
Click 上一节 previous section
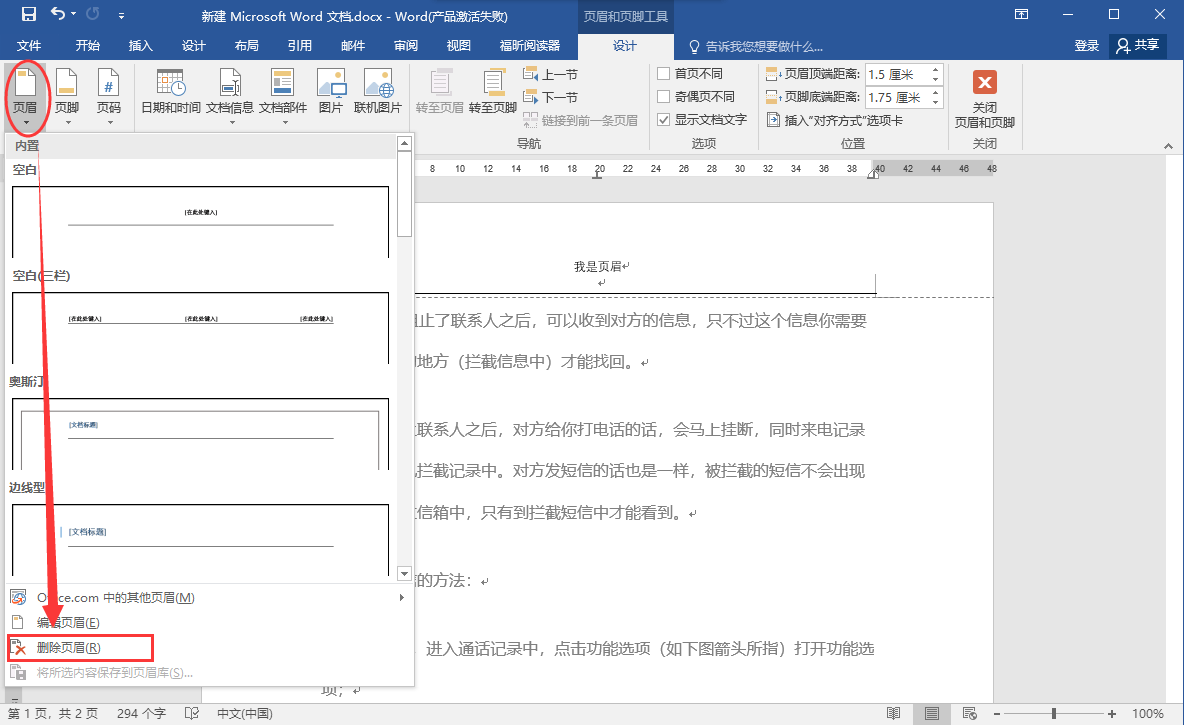point(550,75)
